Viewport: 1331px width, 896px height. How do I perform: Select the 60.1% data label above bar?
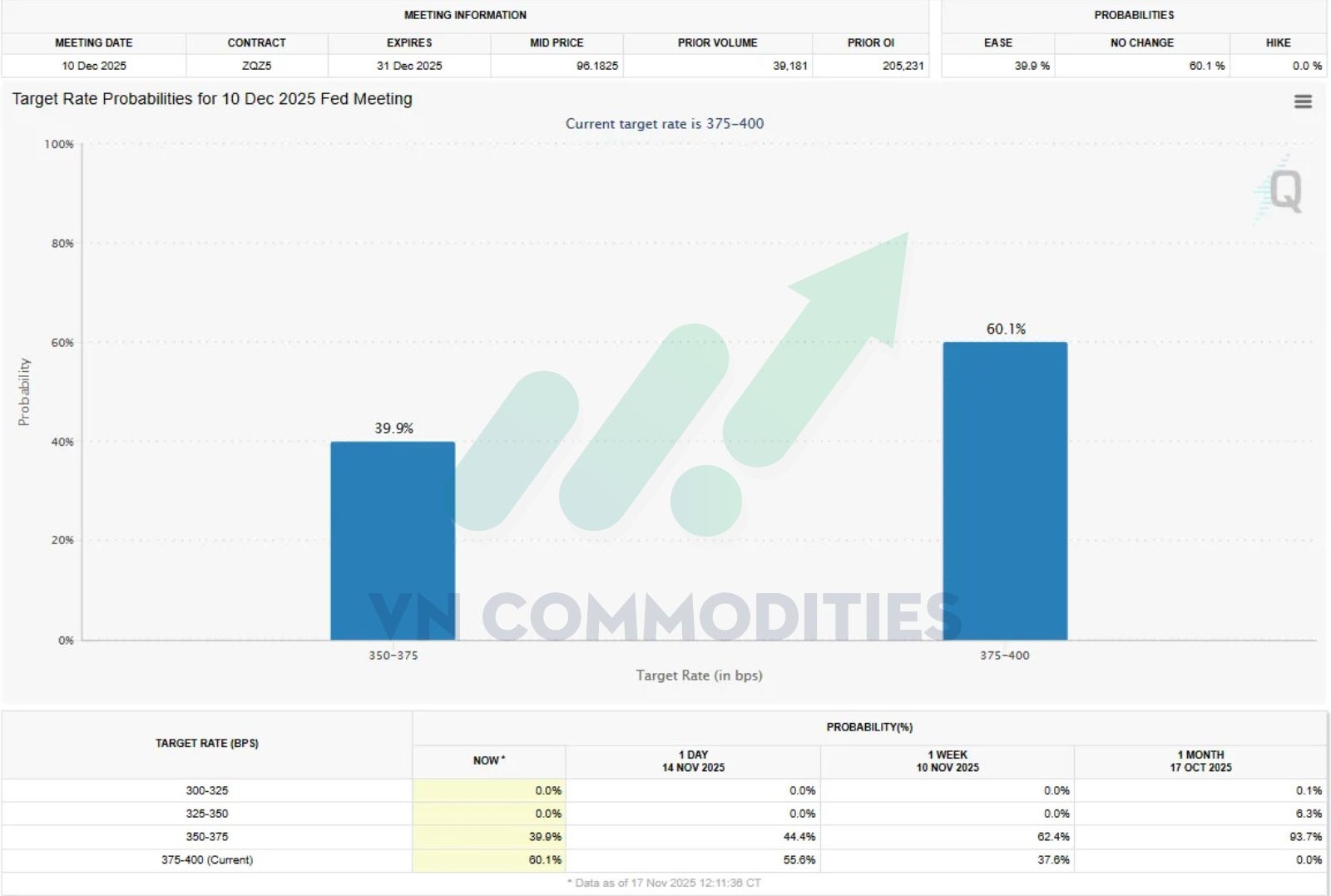pos(1006,329)
